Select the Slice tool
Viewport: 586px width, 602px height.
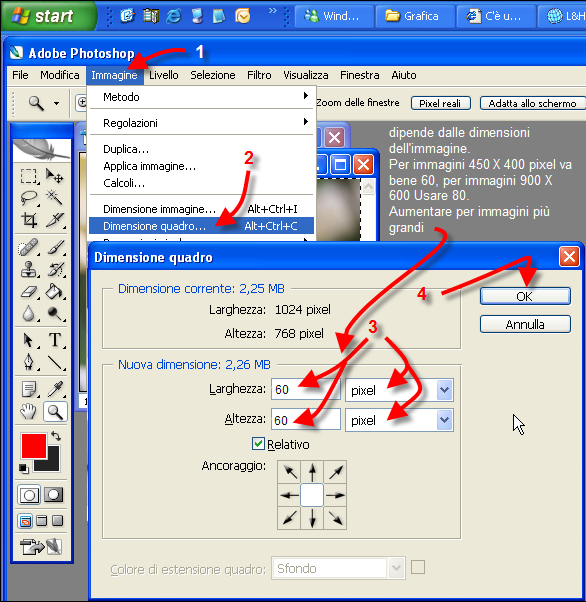[55, 220]
